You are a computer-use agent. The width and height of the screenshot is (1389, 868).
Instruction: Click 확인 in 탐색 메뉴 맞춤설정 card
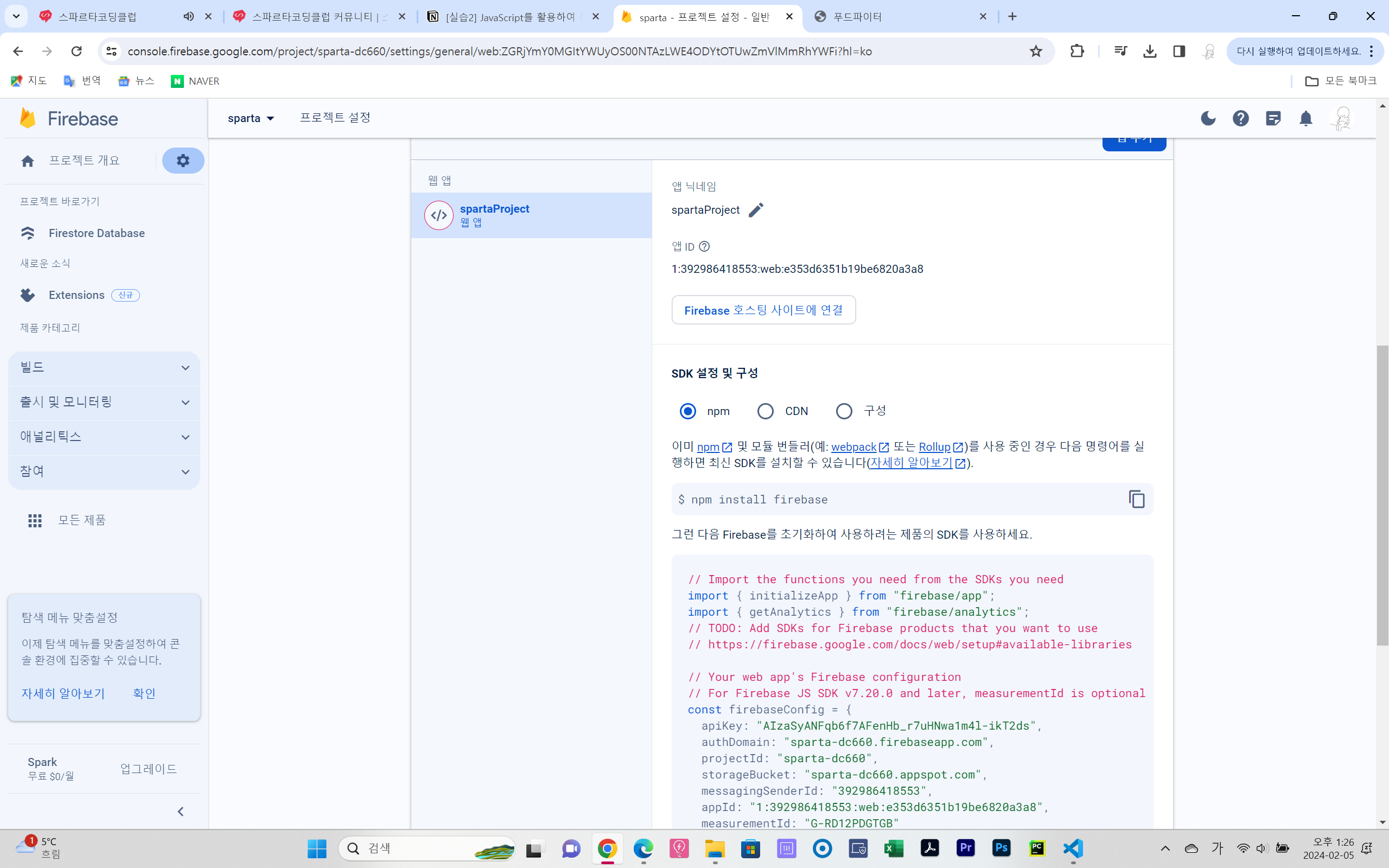coord(144,693)
